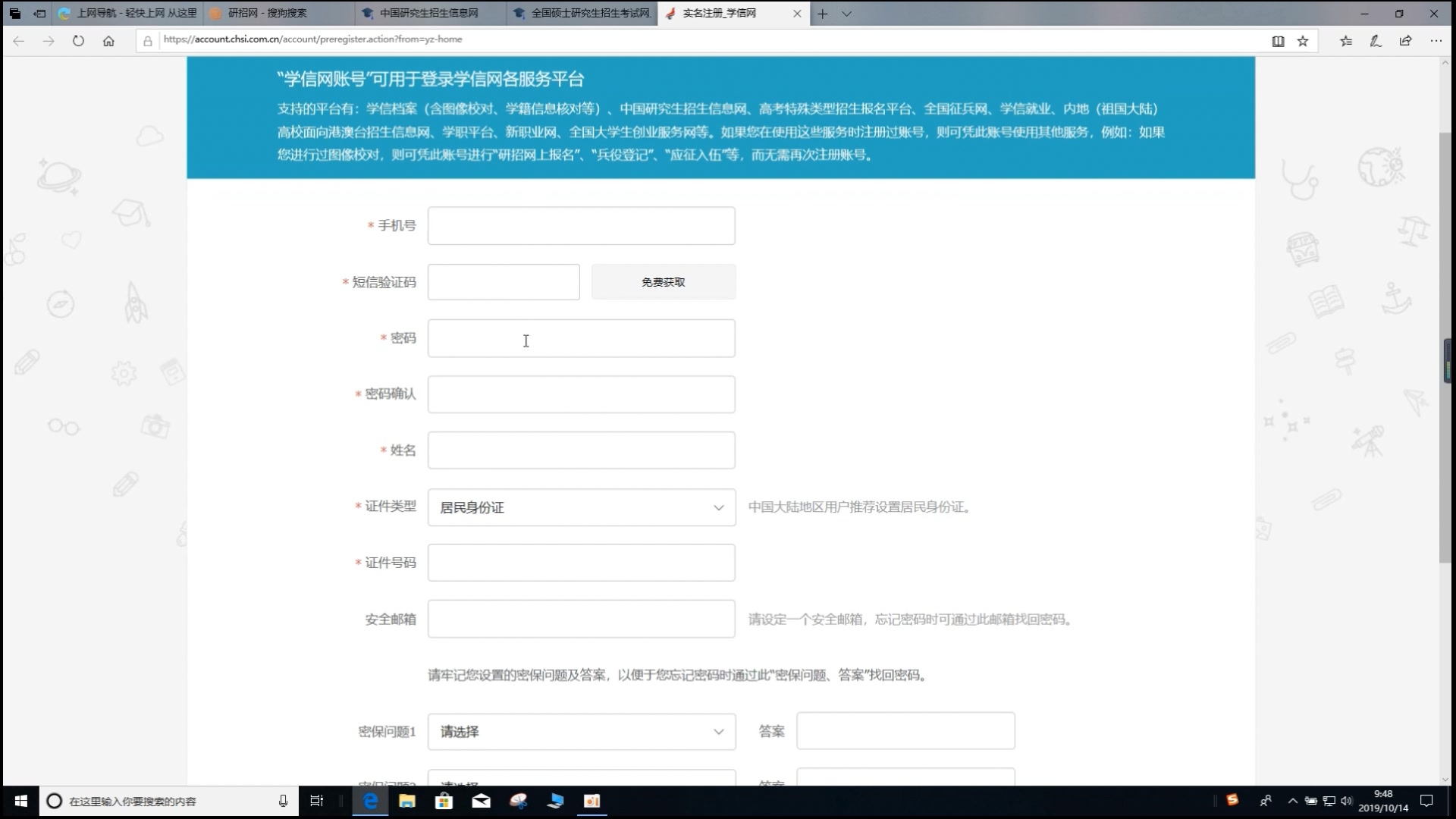Open Task View from the taskbar
The height and width of the screenshot is (819, 1456).
317,801
